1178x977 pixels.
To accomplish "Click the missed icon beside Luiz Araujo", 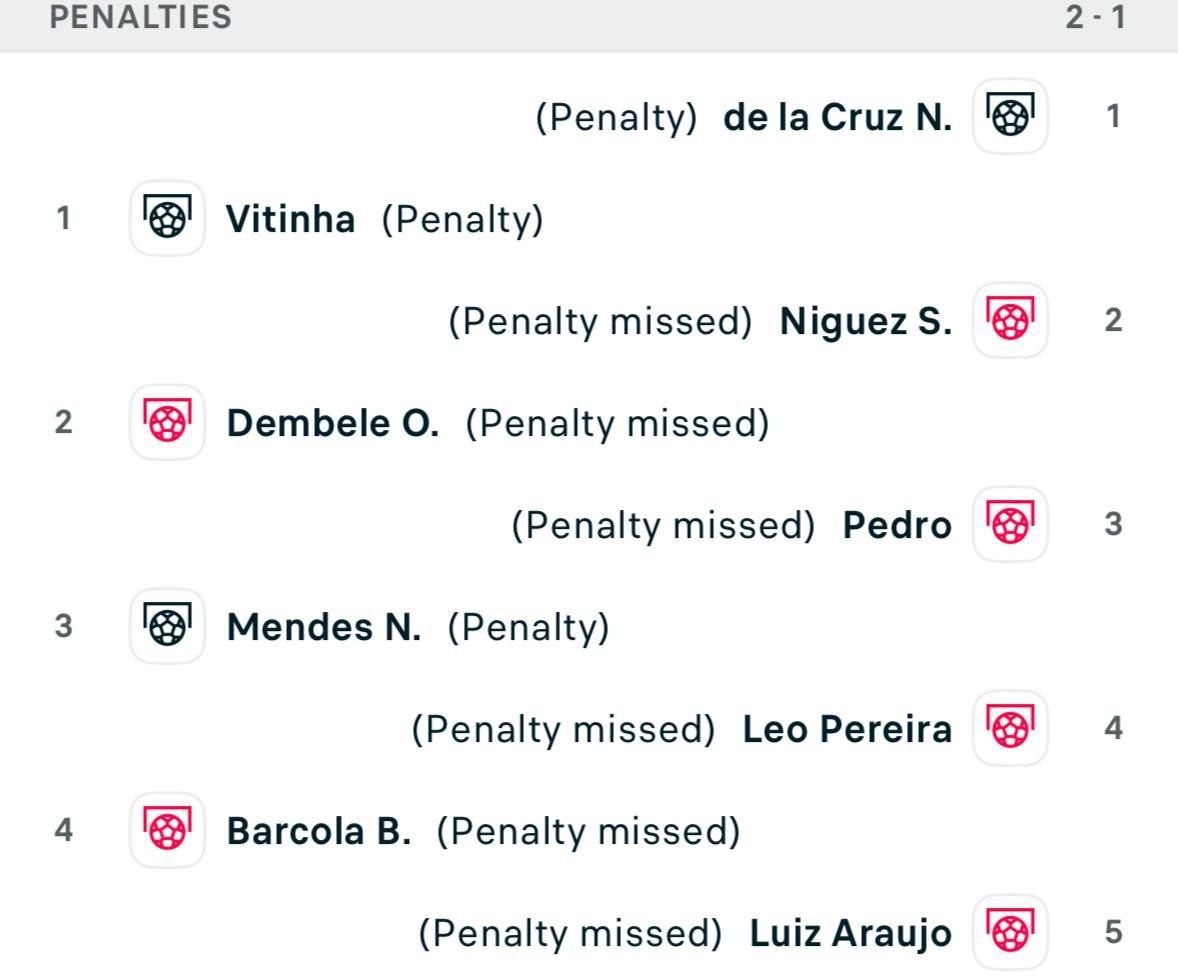I will click(x=1009, y=931).
